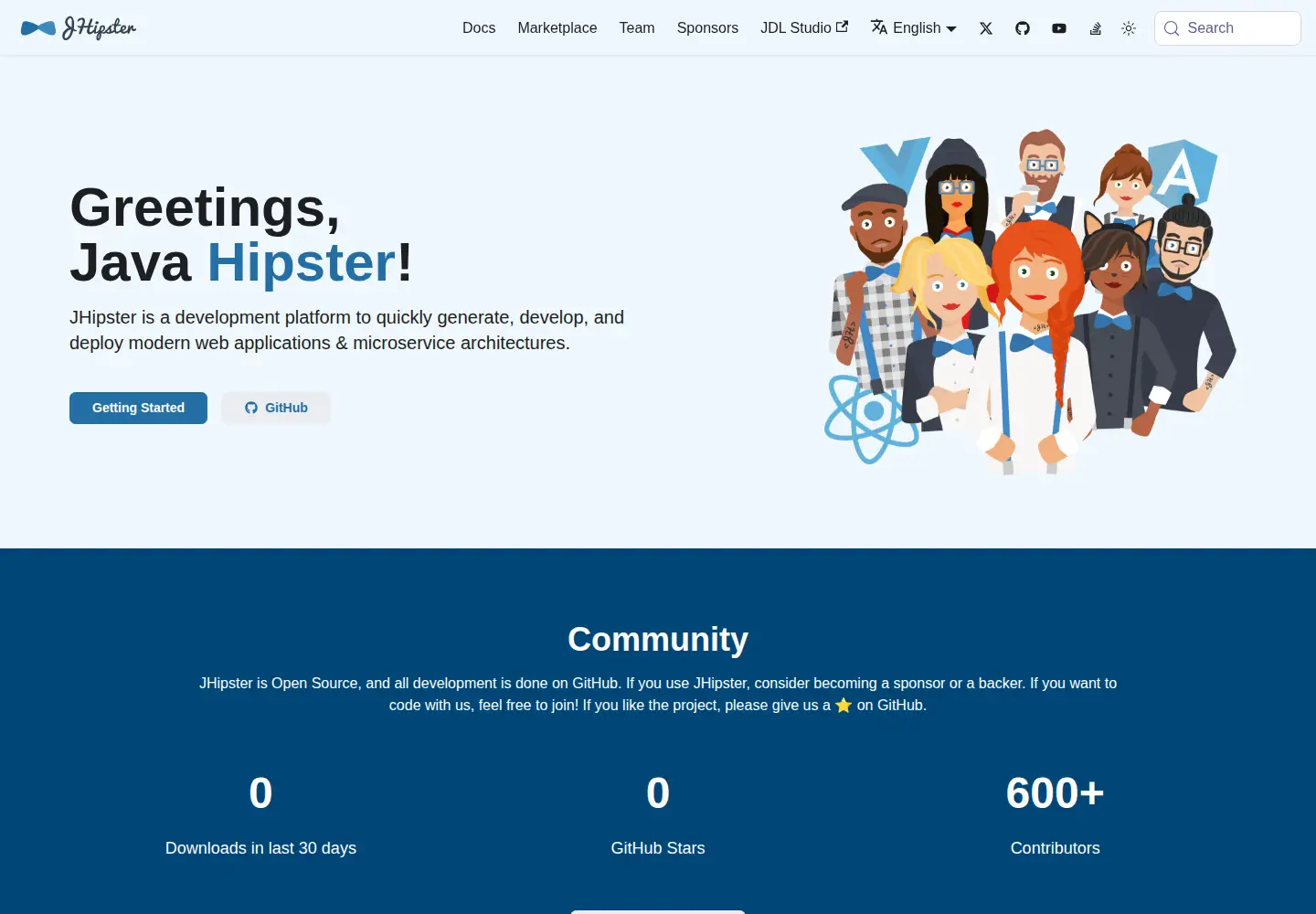The width and height of the screenshot is (1316, 914).
Task: Open JHipster's X (Twitter) profile icon
Action: [986, 28]
